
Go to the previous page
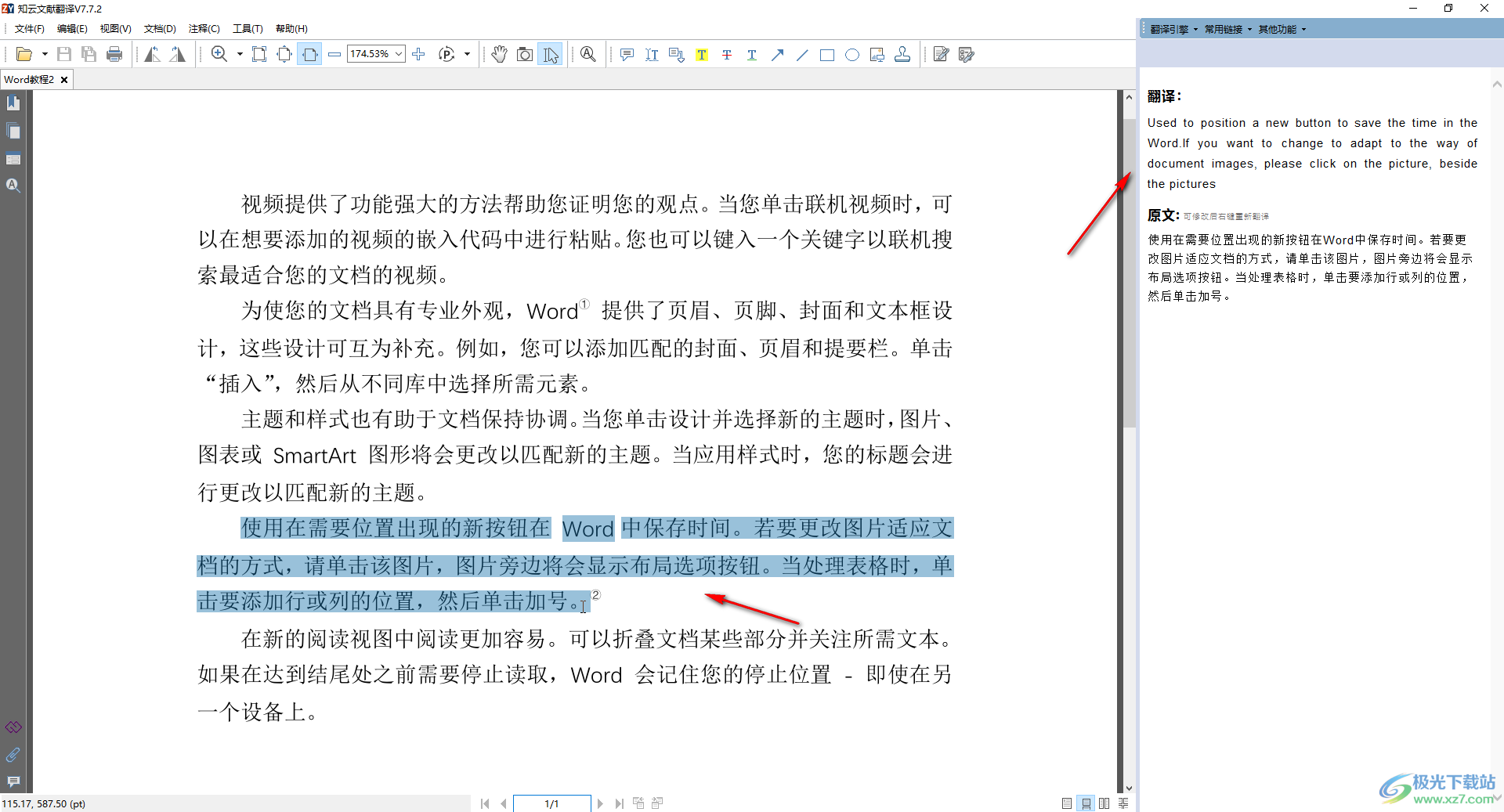tap(504, 803)
